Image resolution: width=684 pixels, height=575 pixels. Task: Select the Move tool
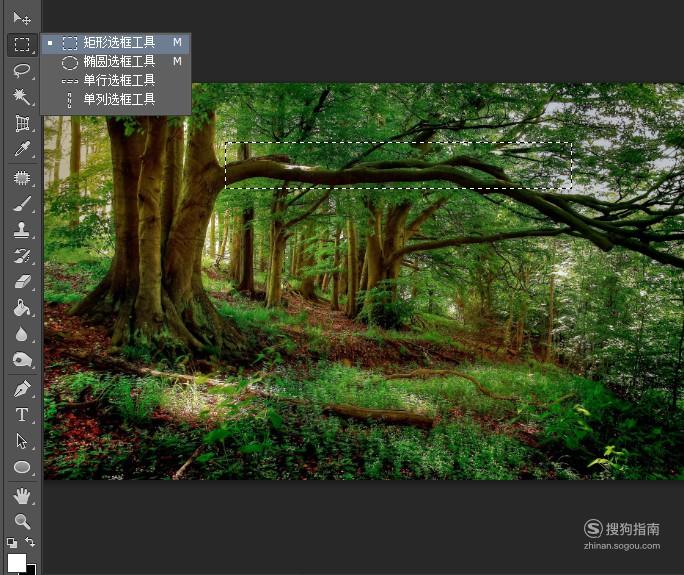tap(21, 18)
